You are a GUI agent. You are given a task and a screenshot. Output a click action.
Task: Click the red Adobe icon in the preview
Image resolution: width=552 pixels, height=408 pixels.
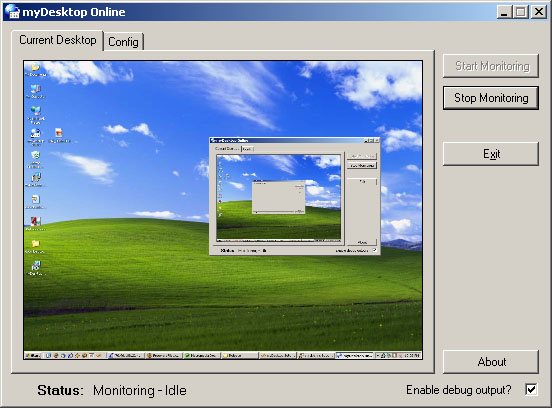pos(35,221)
